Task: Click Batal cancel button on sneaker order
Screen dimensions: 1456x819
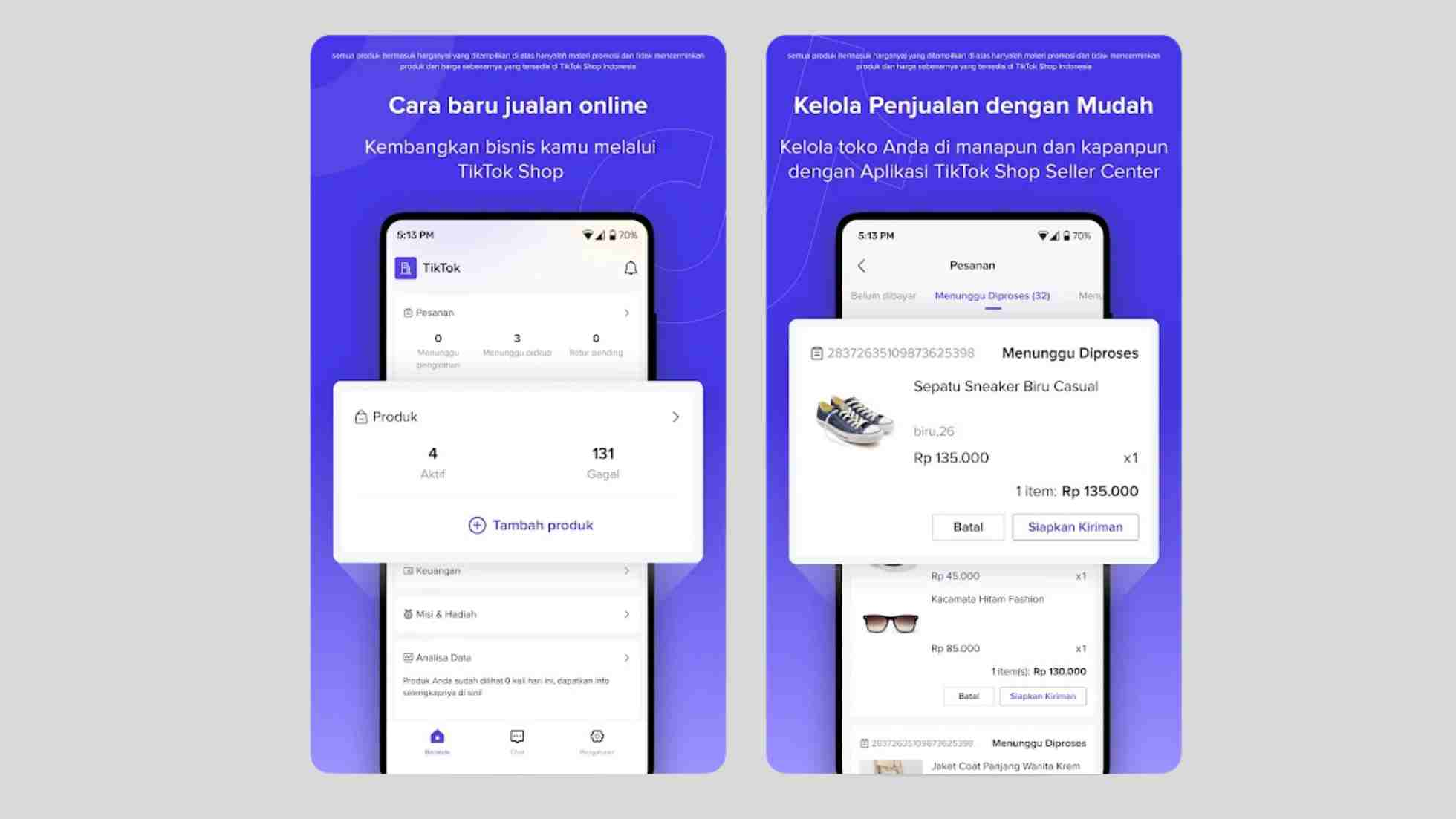Action: 967,527
